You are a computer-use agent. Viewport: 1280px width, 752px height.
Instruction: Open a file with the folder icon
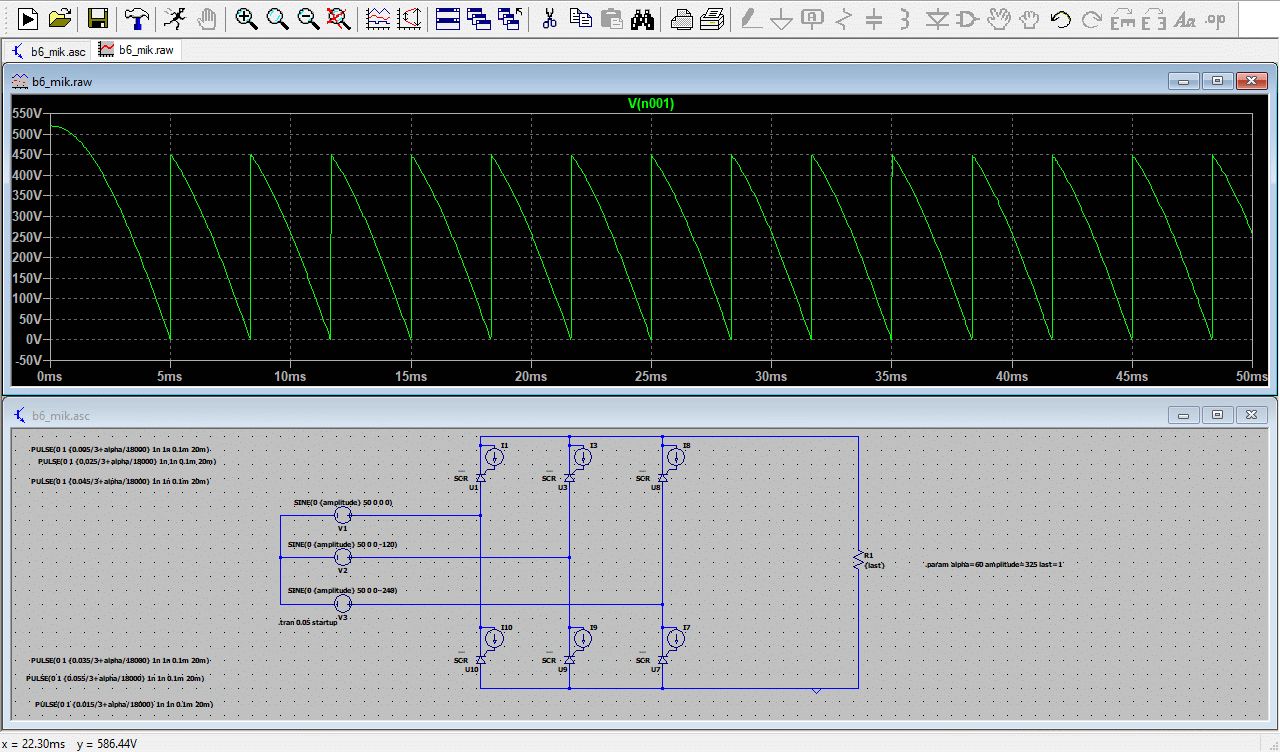(60, 18)
